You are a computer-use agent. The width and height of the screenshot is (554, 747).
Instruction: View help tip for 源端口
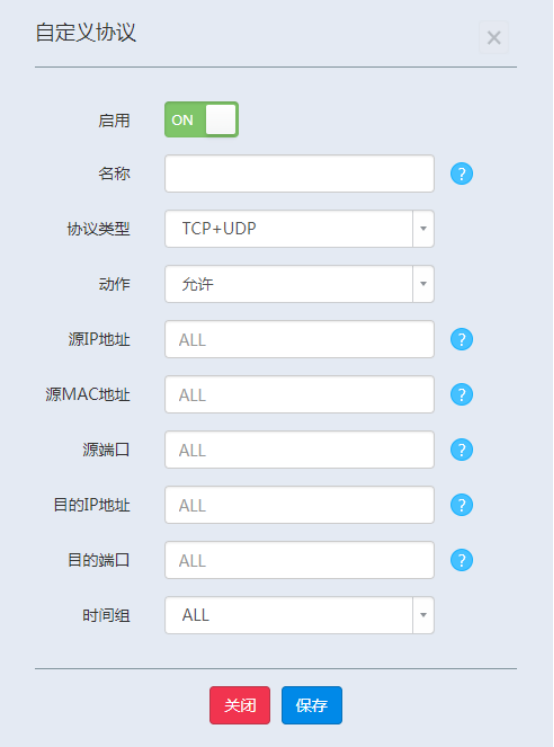click(461, 450)
